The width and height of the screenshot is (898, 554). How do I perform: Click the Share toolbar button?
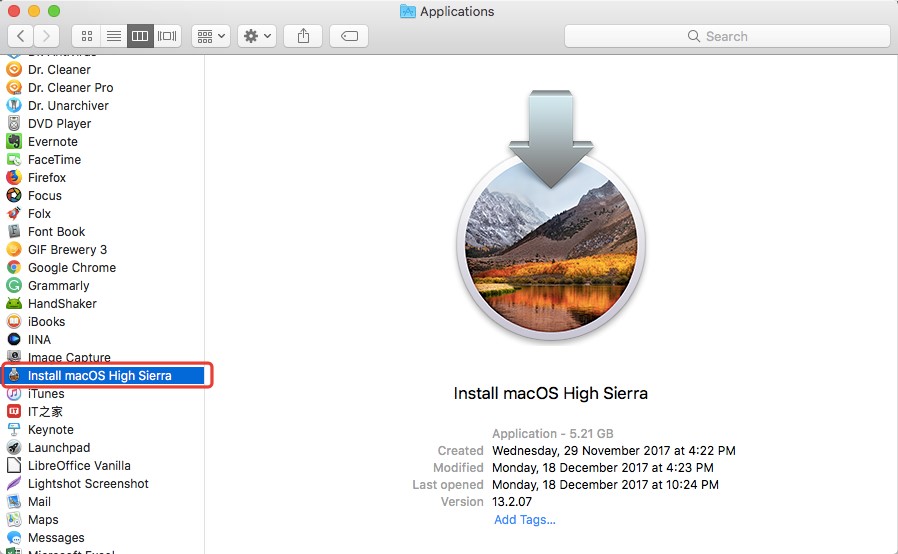pyautogui.click(x=303, y=36)
